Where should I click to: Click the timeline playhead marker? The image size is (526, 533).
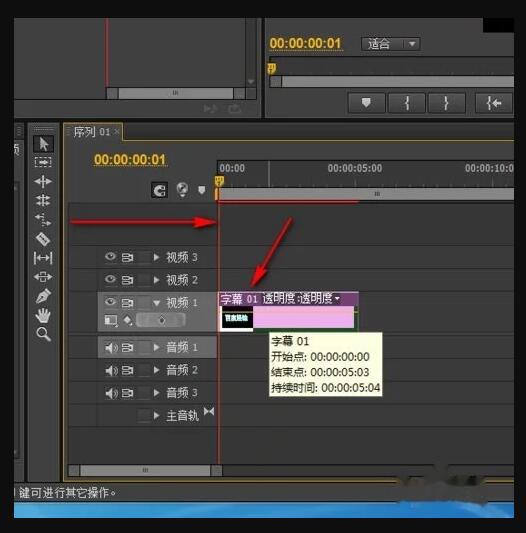220,181
